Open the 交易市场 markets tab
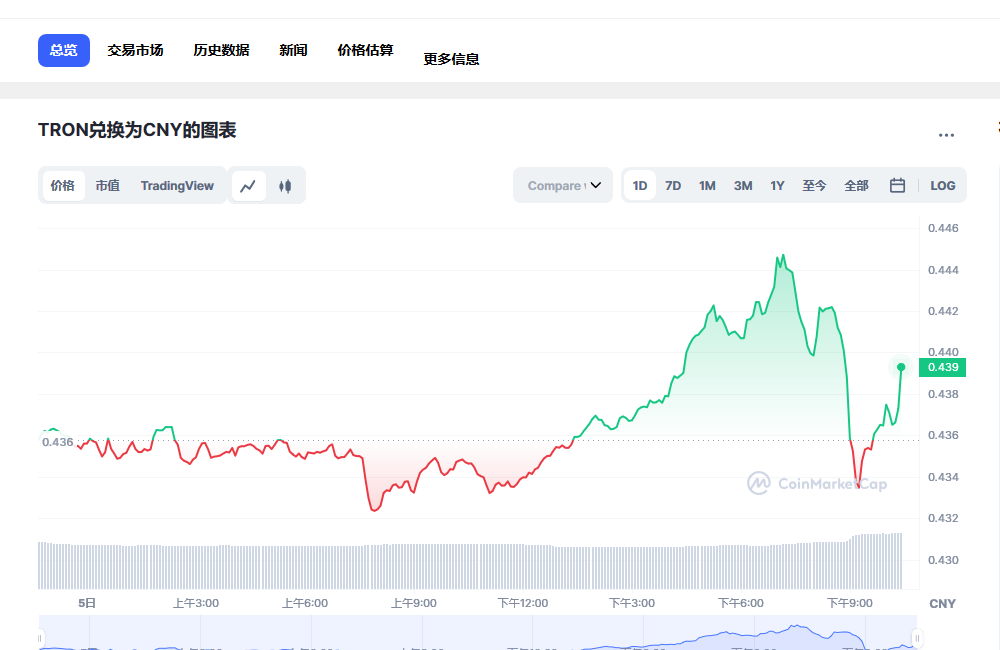Screen dimensions: 1000x650 pos(135,50)
